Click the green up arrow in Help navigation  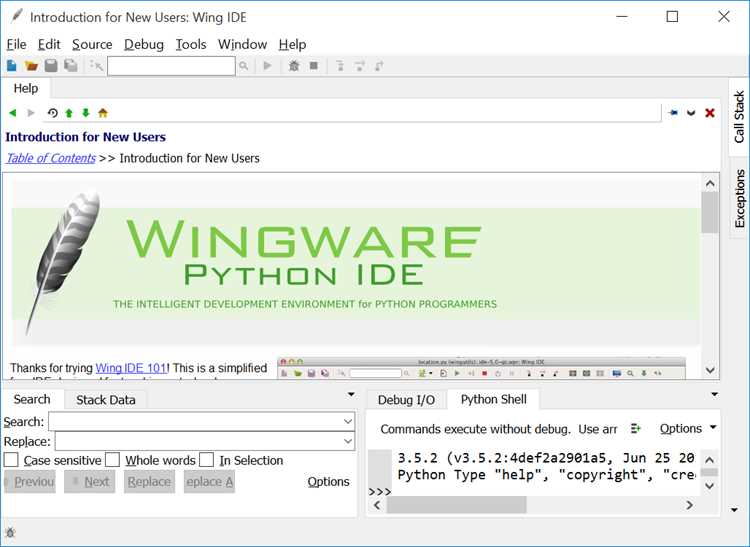tap(69, 113)
